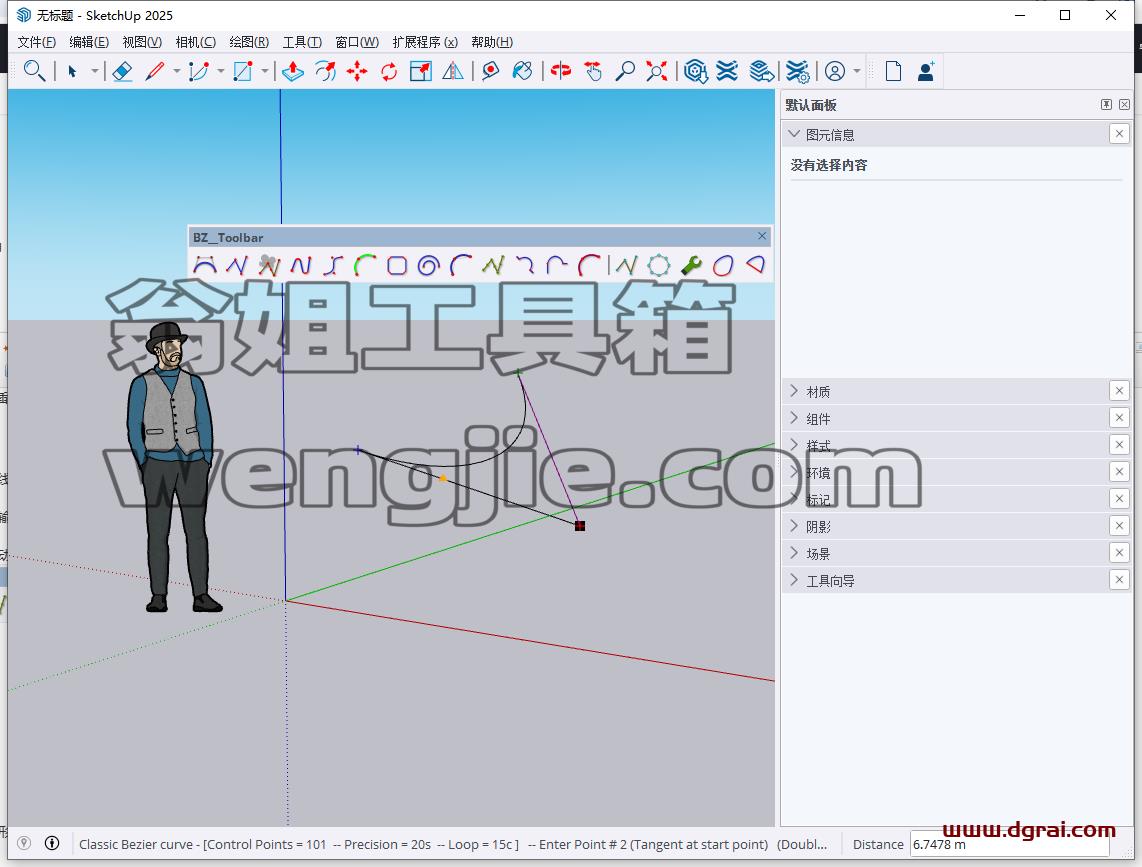The image size is (1142, 867).
Task: Expand the 工具向导 panel
Action: pyautogui.click(x=794, y=580)
